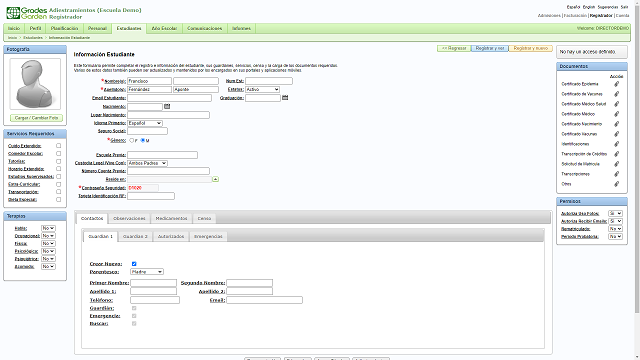Click the guardian Teléfono input field

155,300
